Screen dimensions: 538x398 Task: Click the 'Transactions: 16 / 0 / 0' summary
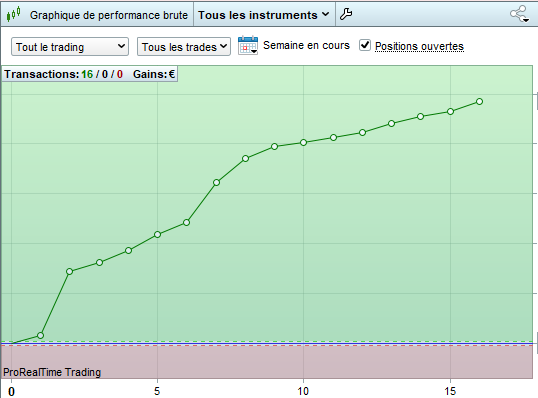[63, 74]
